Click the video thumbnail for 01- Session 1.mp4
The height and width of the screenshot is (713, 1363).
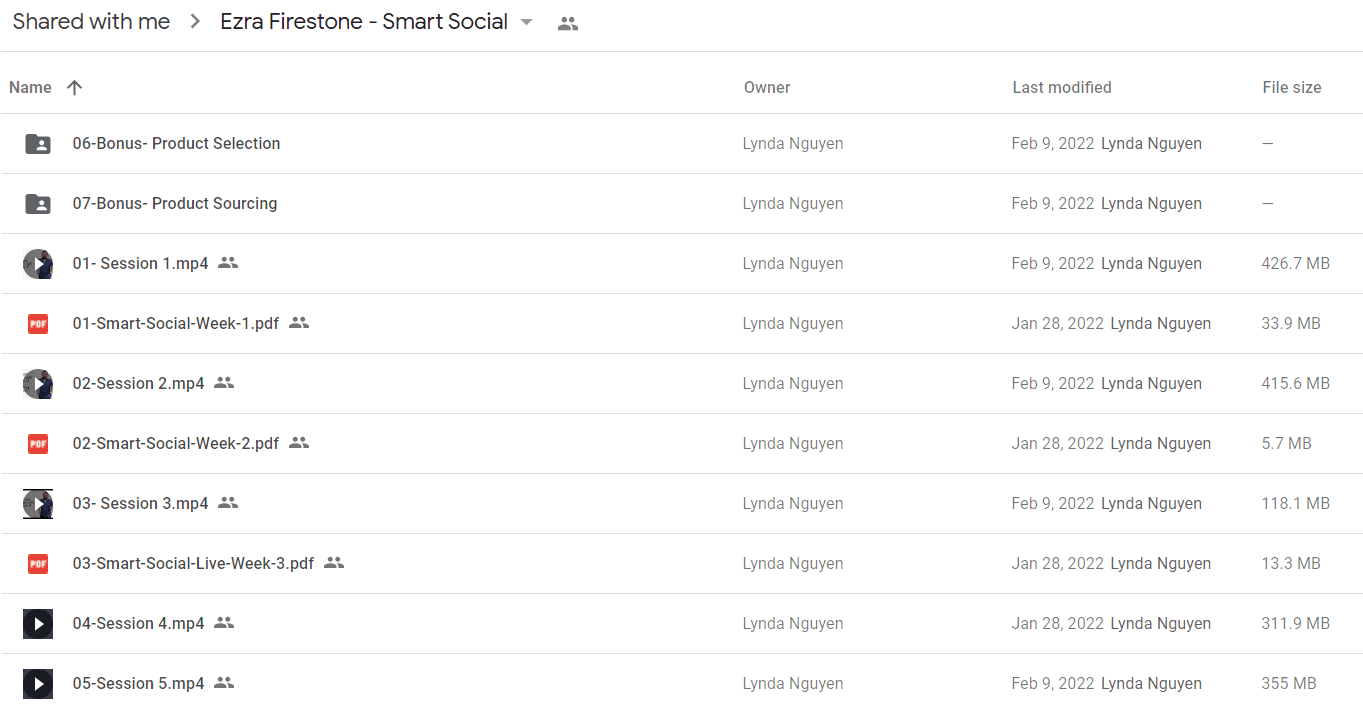(38, 264)
